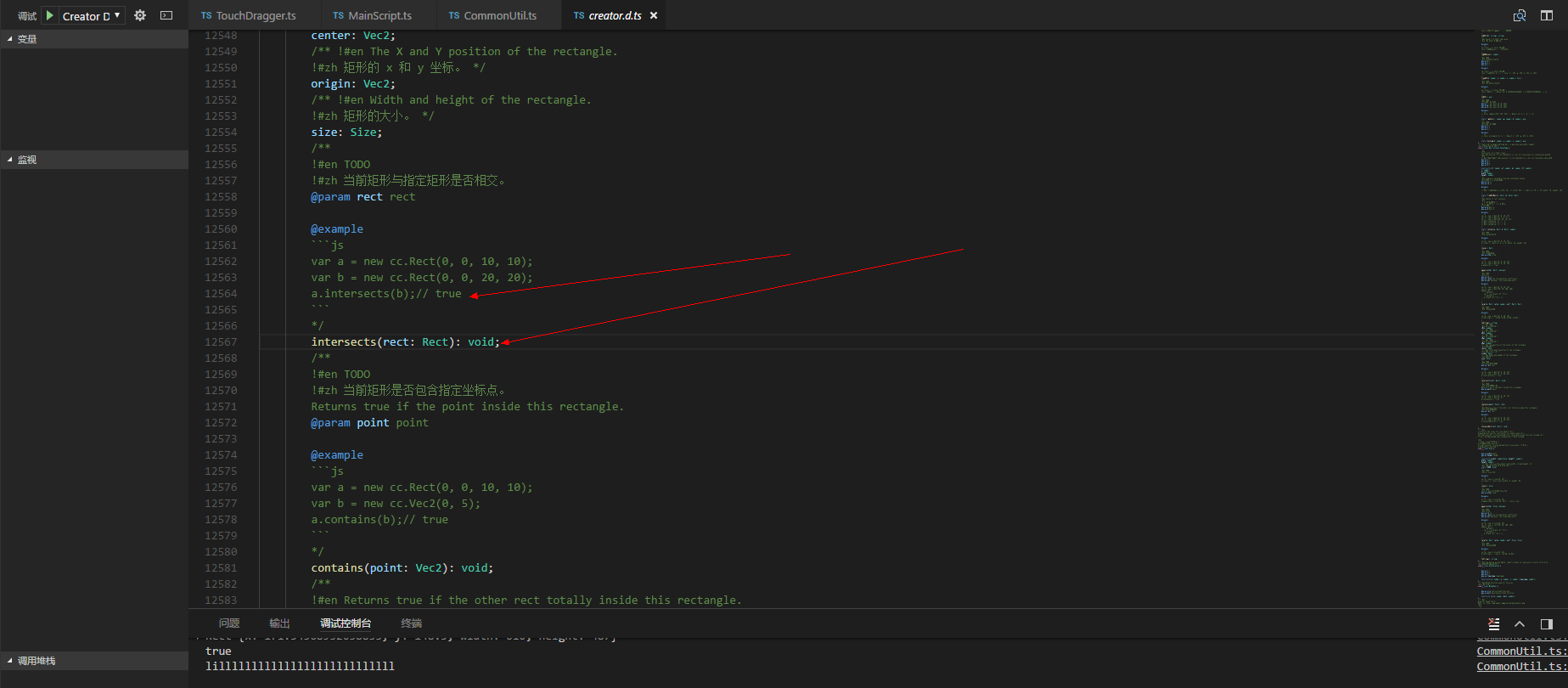The image size is (1568, 688).
Task: Close the creator.d.ts tab
Action: (654, 15)
